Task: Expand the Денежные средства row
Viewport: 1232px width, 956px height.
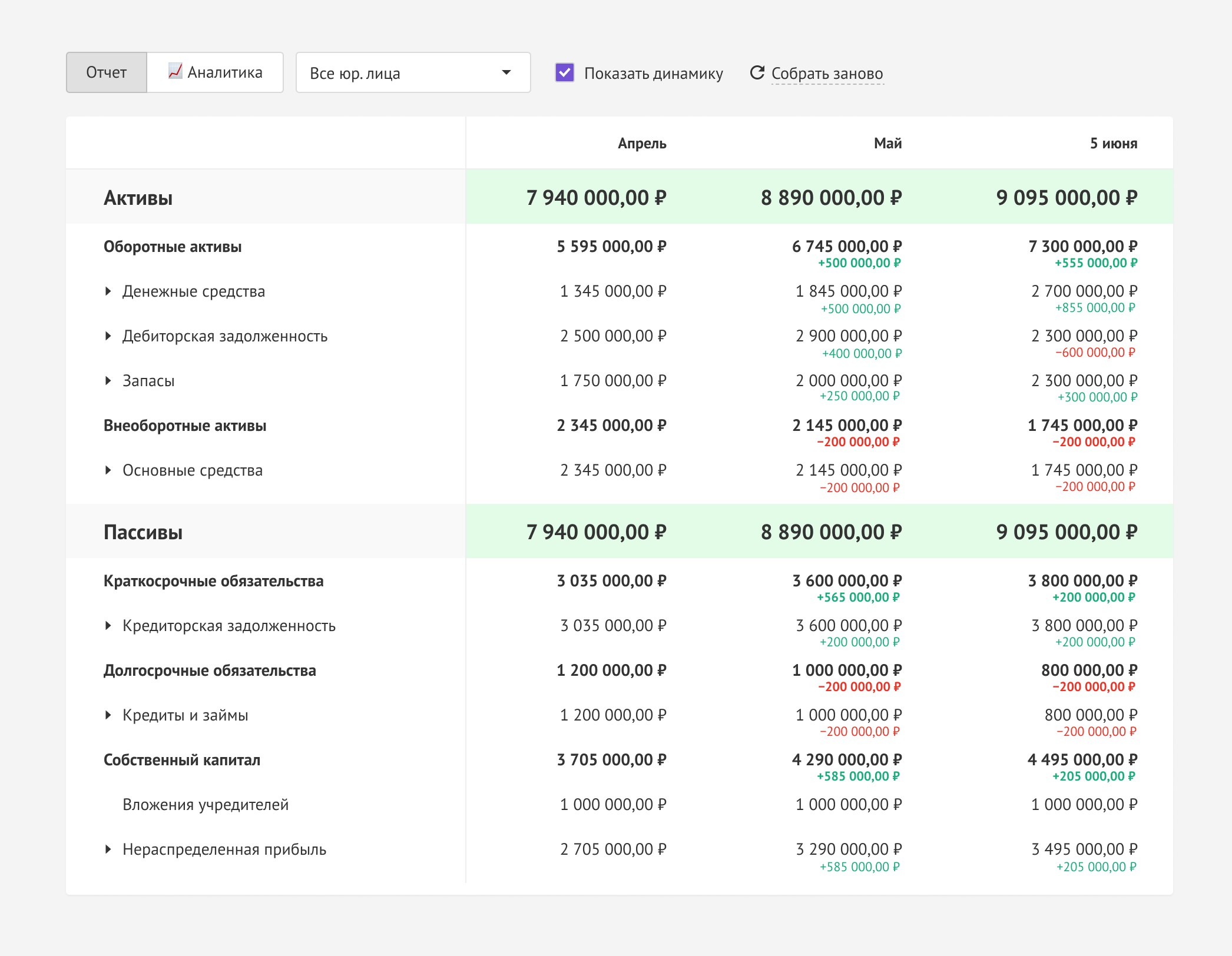Action: (108, 291)
